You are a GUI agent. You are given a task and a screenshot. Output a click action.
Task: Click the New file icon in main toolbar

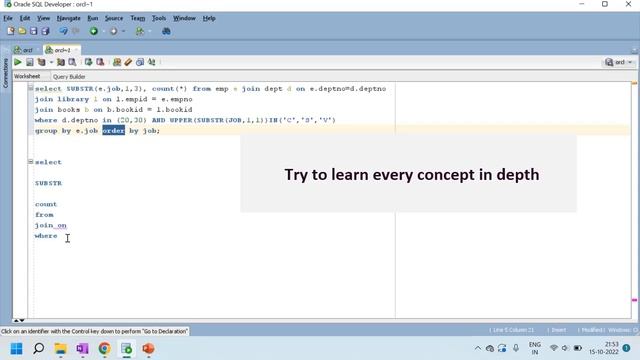point(11,31)
